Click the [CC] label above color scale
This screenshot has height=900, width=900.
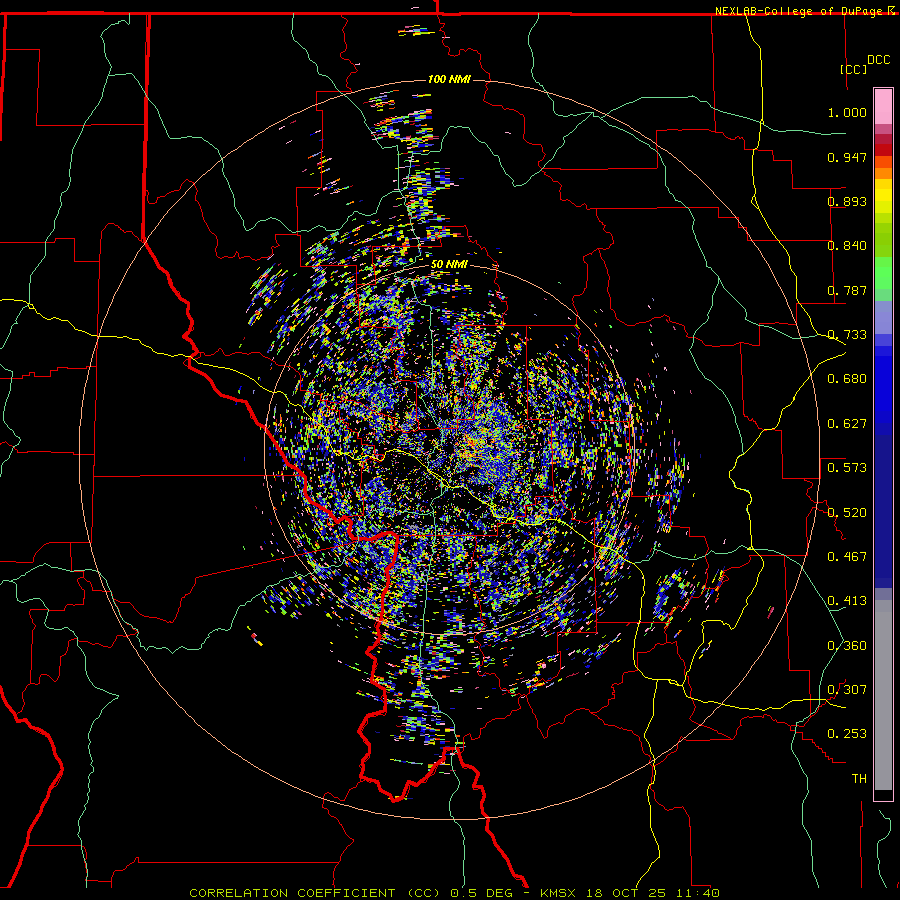pos(853,69)
